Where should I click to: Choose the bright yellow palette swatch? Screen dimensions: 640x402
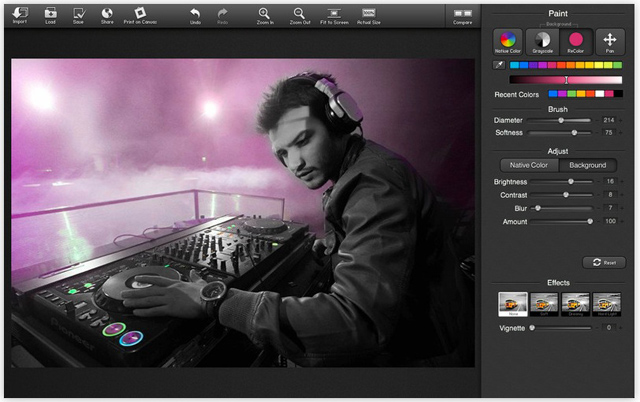[598, 65]
